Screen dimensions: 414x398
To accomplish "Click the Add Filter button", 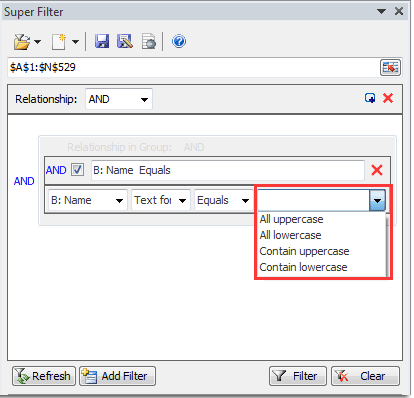I will click(117, 376).
